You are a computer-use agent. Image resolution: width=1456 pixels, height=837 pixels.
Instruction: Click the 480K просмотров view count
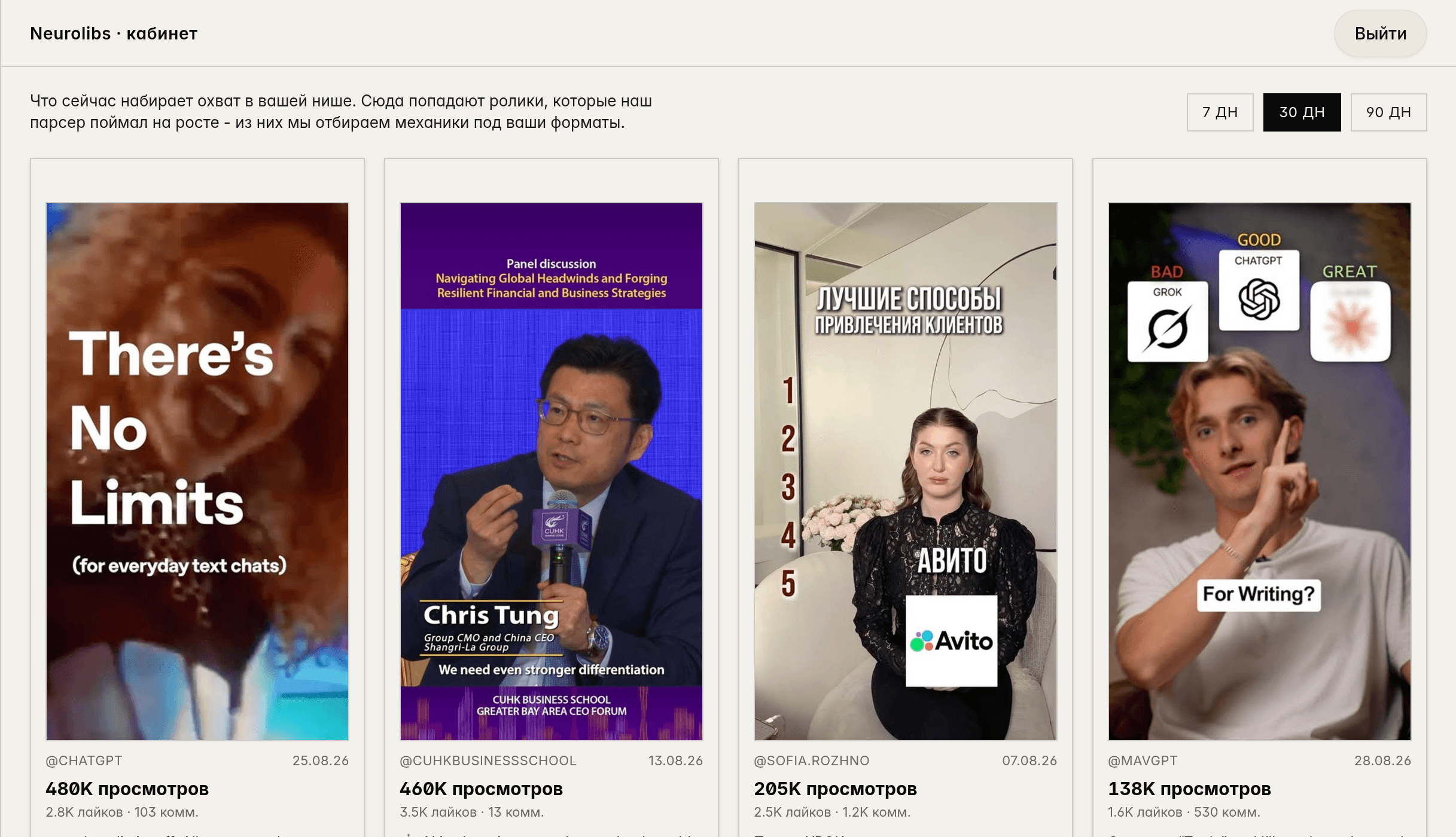point(127,789)
